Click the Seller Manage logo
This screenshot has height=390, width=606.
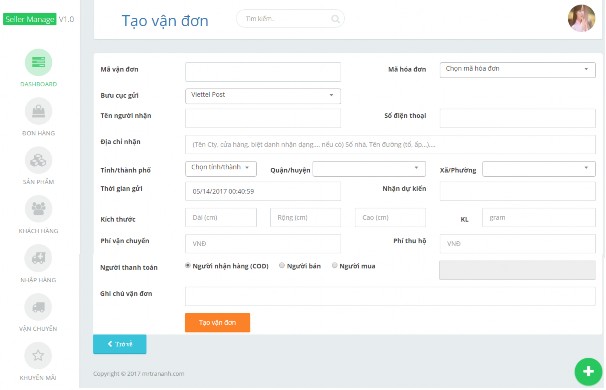click(x=30, y=19)
